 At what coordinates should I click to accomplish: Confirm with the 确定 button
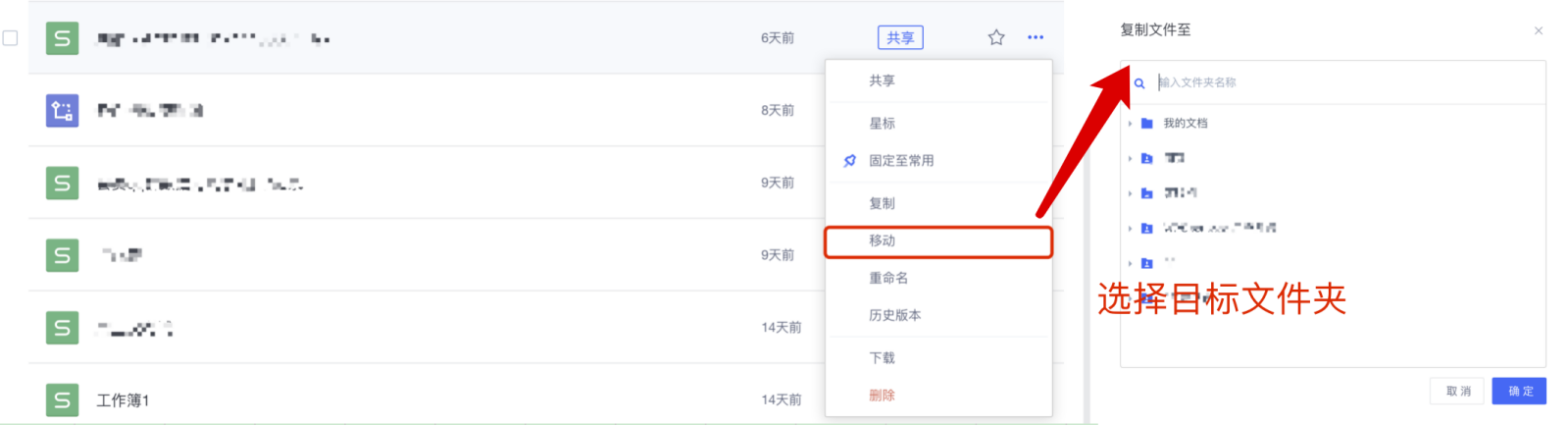point(1519,391)
